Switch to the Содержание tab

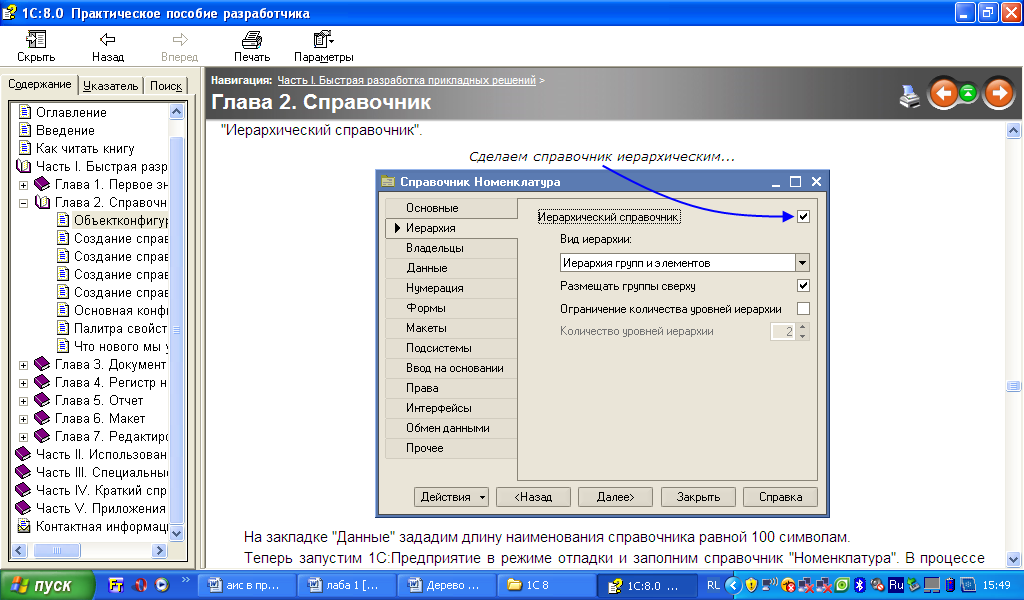pyautogui.click(x=39, y=84)
